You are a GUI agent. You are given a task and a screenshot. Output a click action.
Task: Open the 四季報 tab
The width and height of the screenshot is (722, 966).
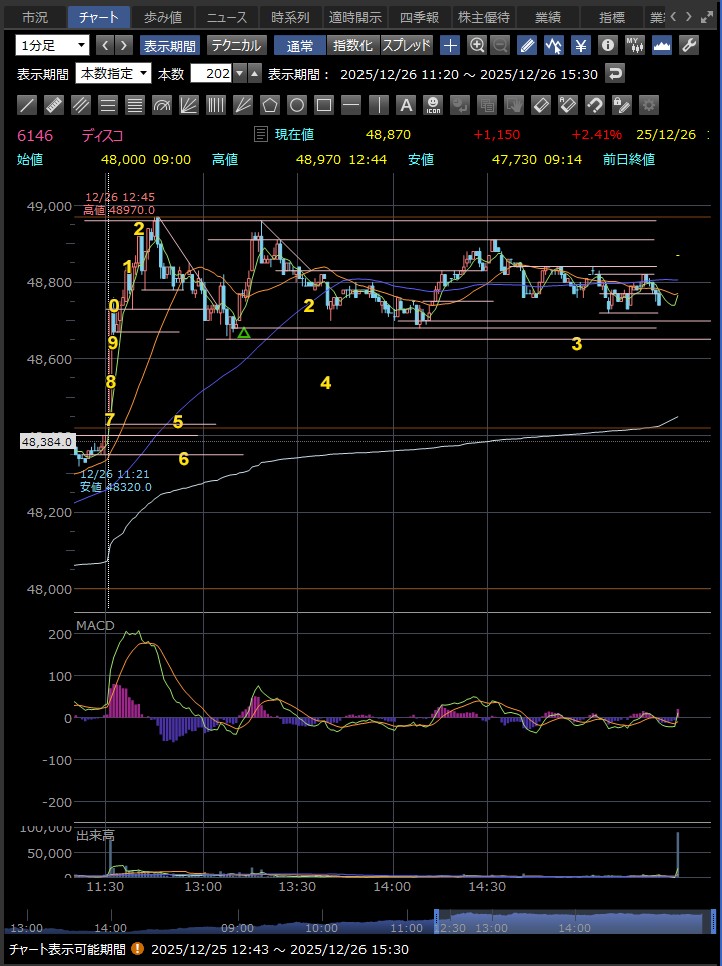pos(418,17)
